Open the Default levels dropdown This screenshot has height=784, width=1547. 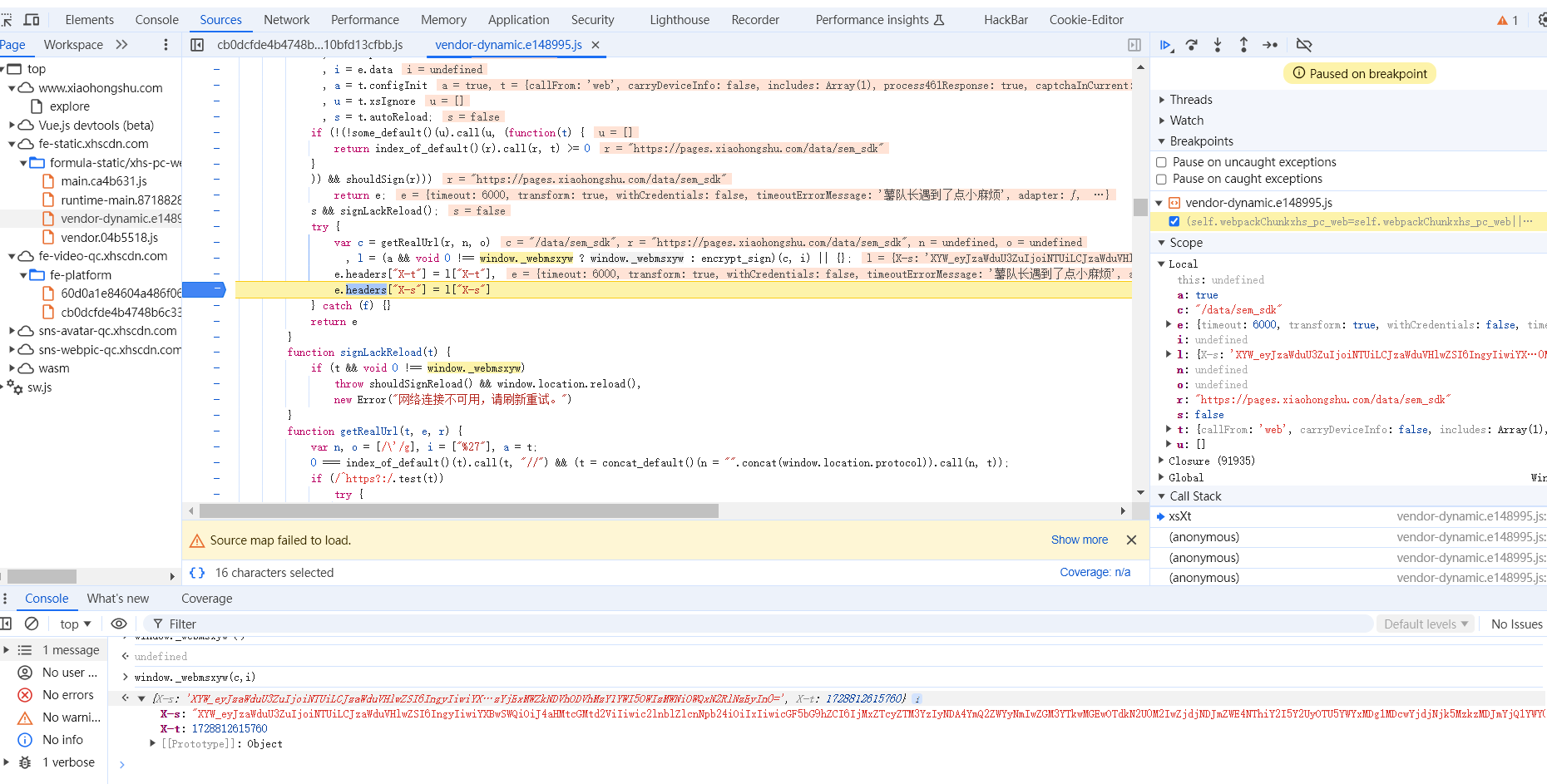click(1426, 624)
